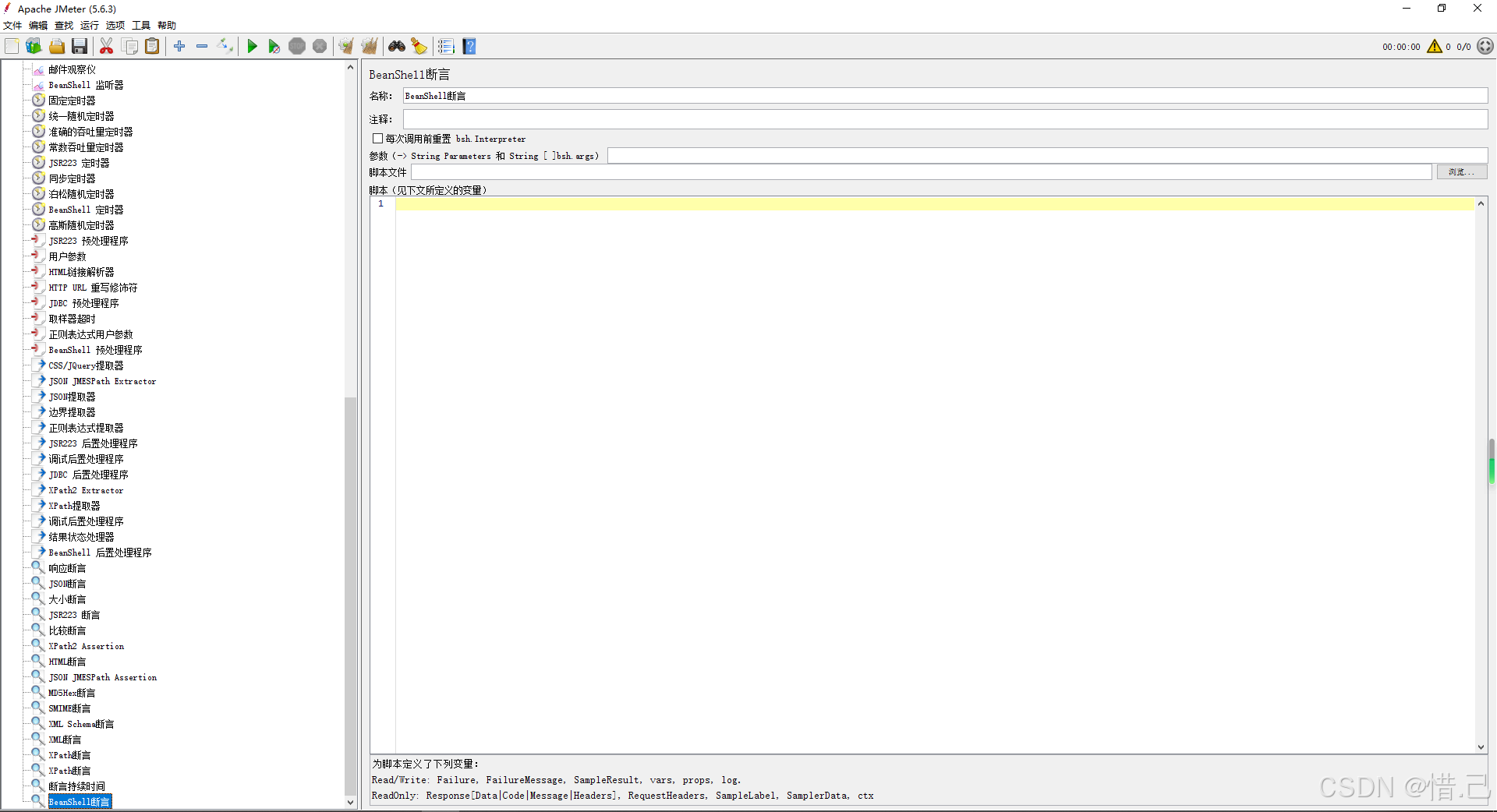Screen dimensions: 1497x812
Task: Select 响应断言 in the tree
Action: pyautogui.click(x=67, y=568)
